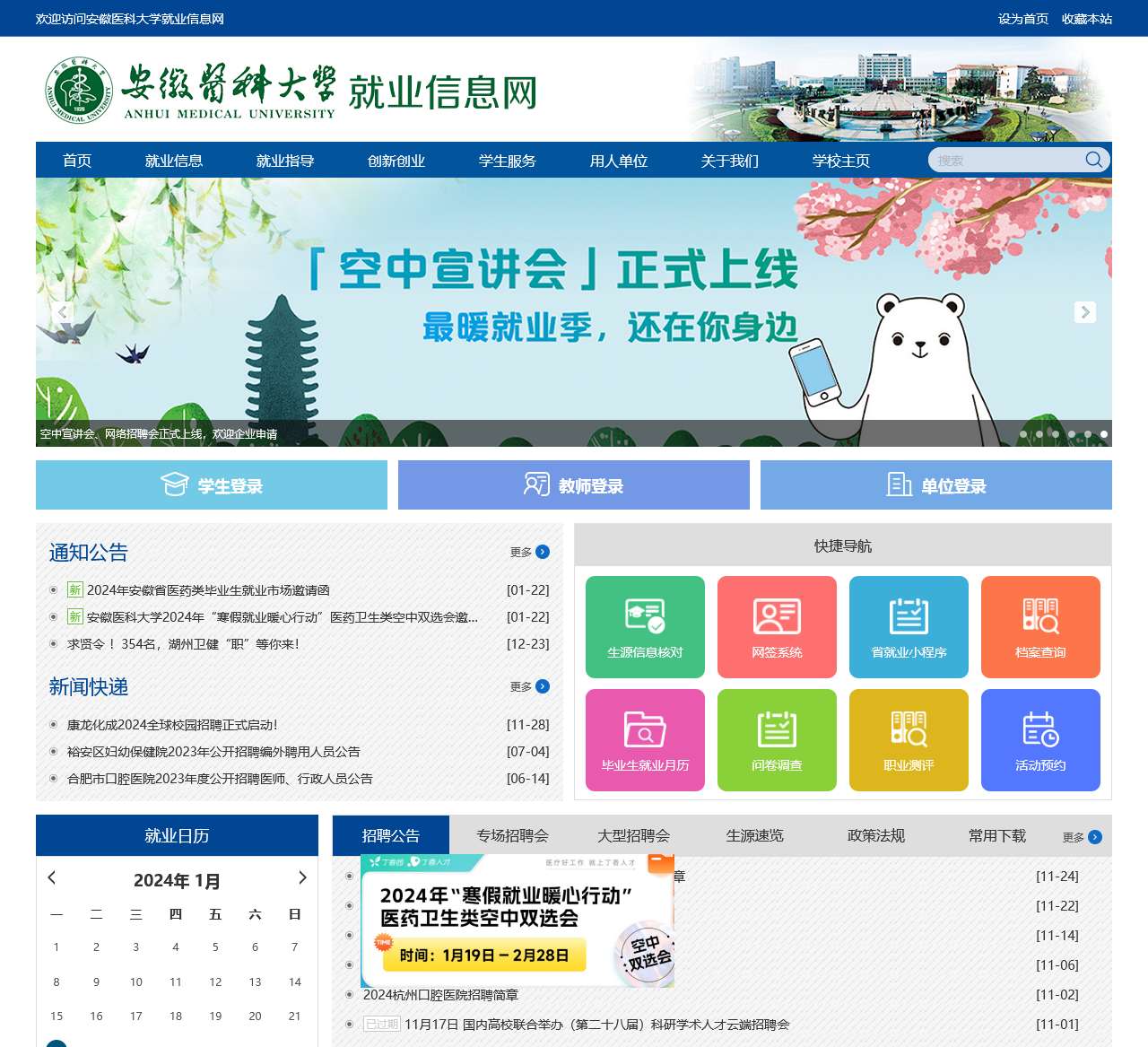Click the search magnifier icon

click(x=1093, y=160)
